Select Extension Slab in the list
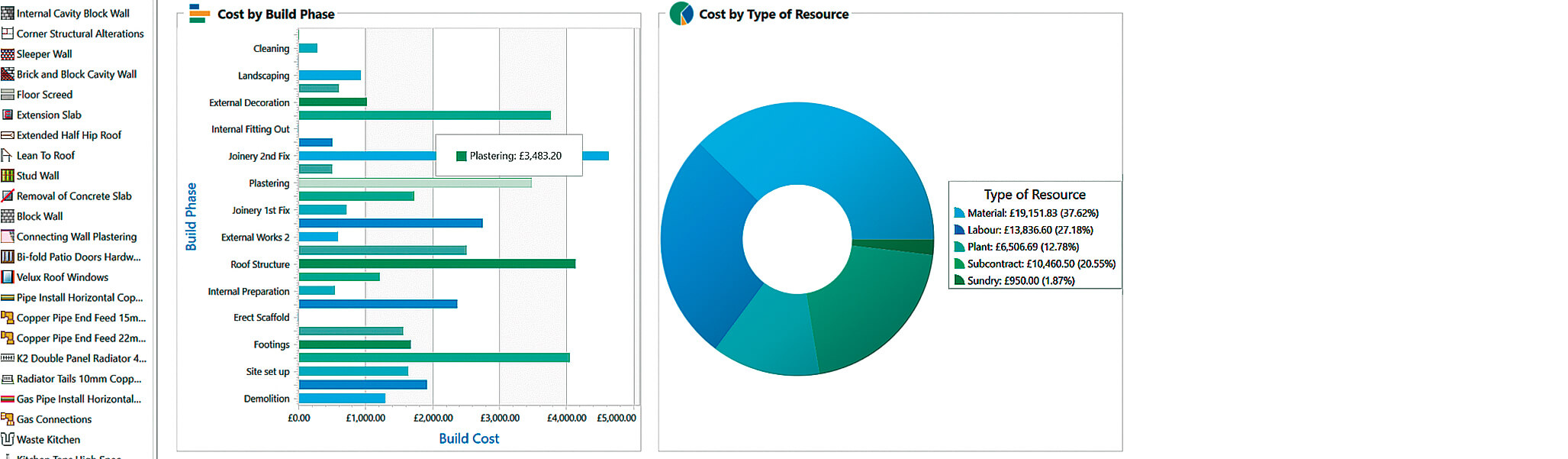The image size is (1568, 459). tap(49, 115)
